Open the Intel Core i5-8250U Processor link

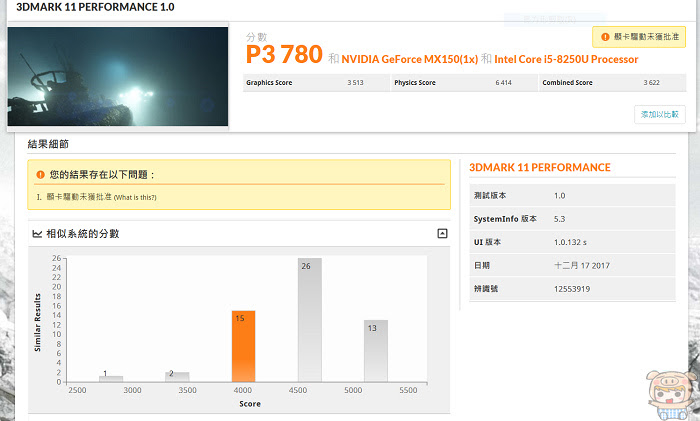tap(566, 59)
